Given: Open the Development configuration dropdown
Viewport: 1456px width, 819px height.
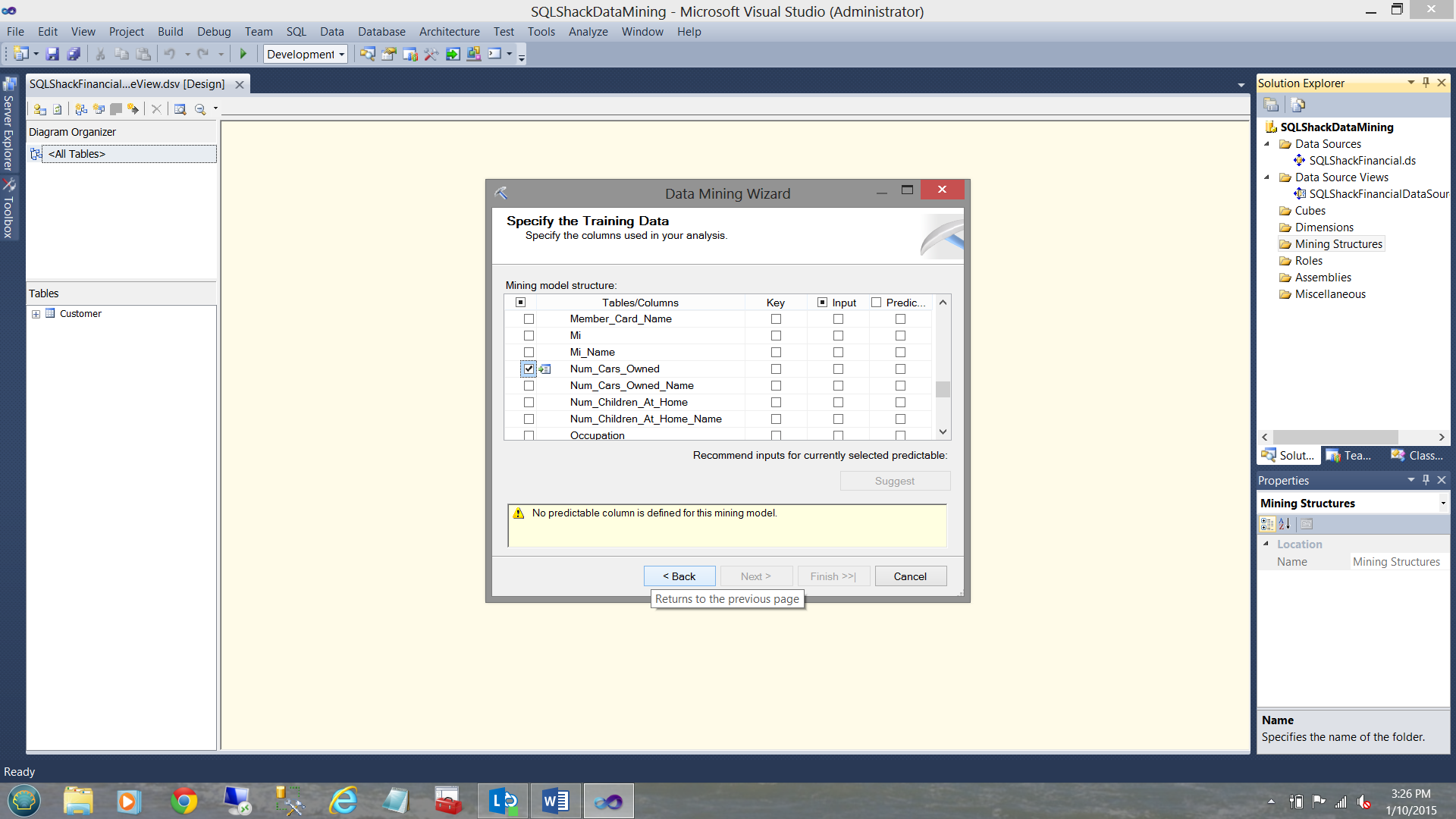Looking at the screenshot, I should 342,55.
